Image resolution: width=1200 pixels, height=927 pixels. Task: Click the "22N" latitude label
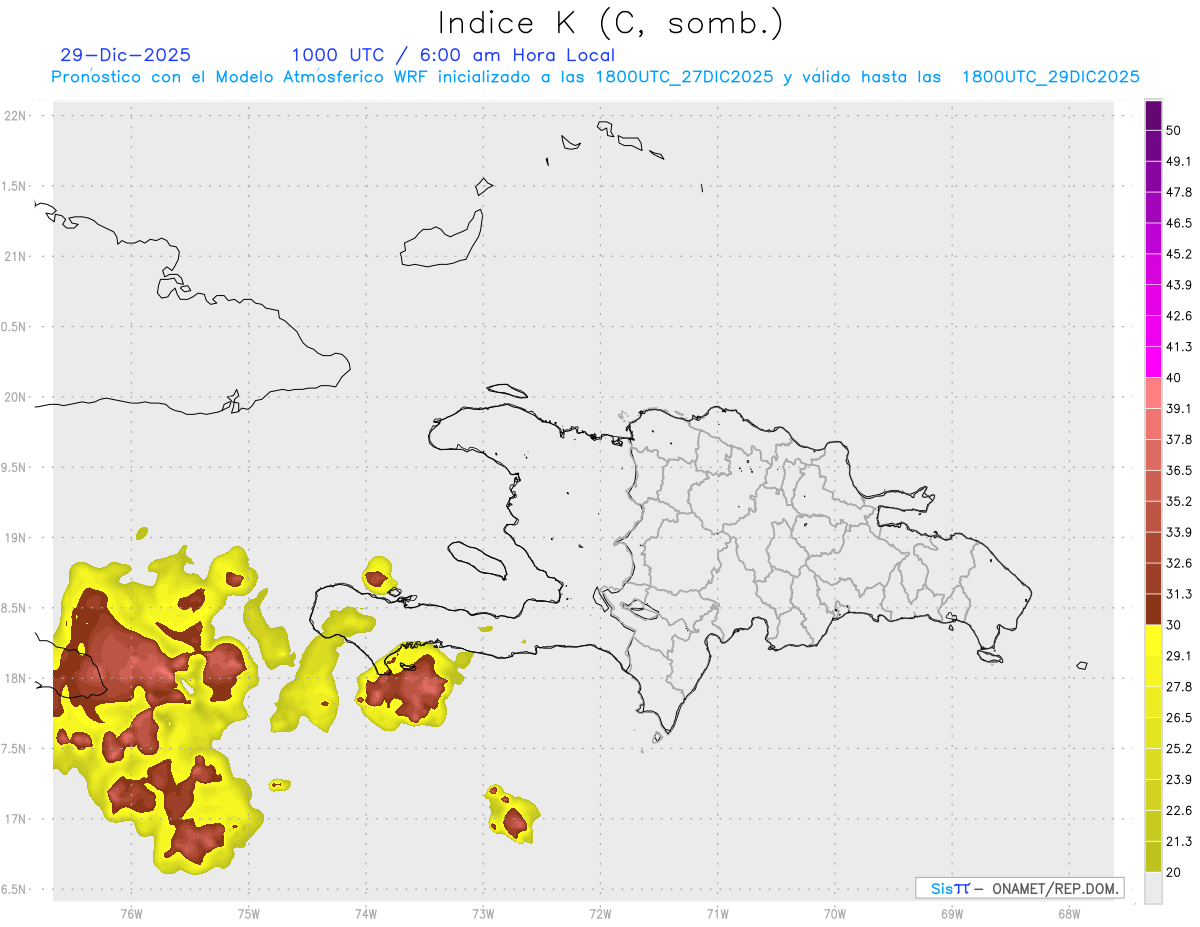[15, 116]
